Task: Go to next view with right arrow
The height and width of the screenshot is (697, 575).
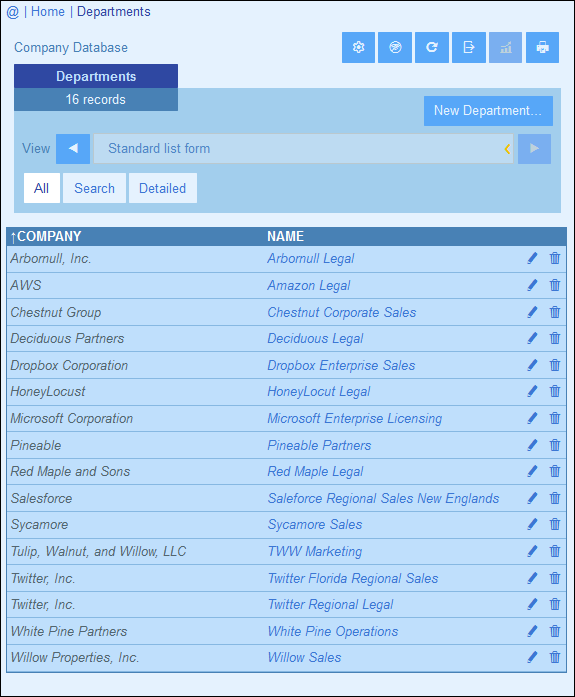Action: click(x=535, y=148)
